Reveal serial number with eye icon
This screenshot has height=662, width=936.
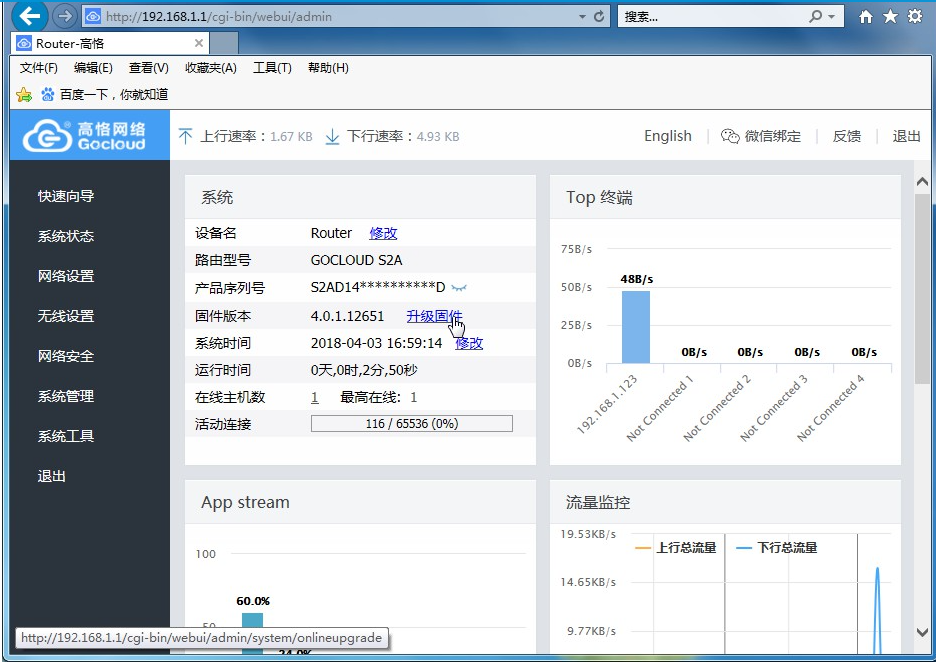point(458,288)
